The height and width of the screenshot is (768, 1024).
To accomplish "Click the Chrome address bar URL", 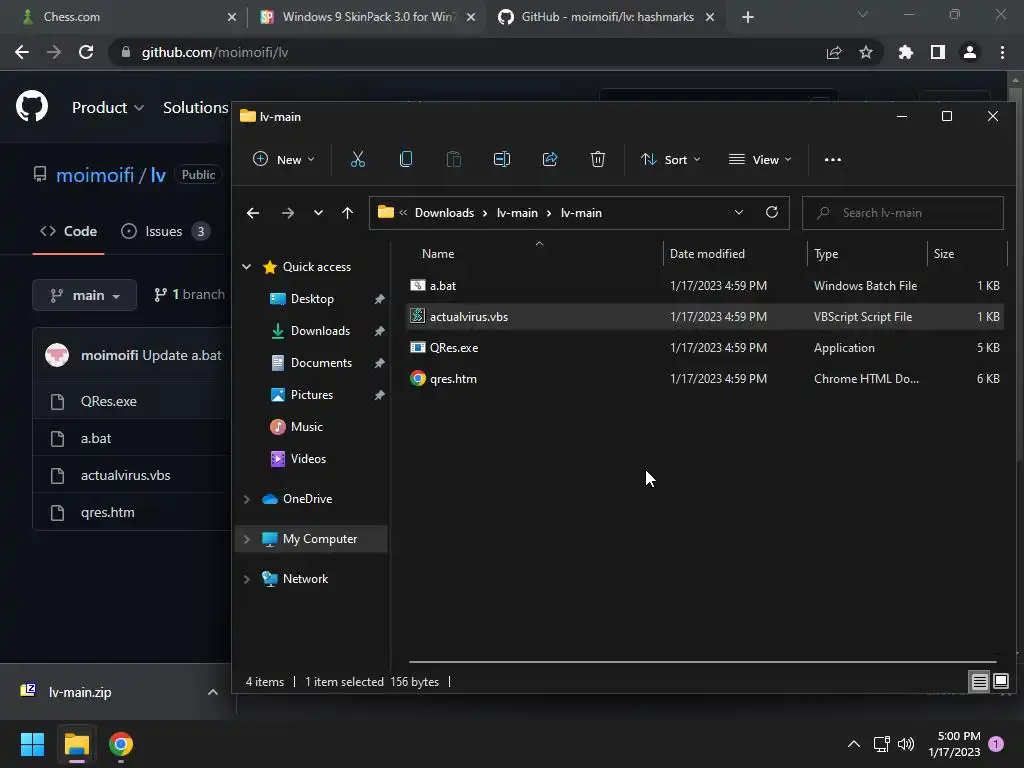I will [215, 52].
